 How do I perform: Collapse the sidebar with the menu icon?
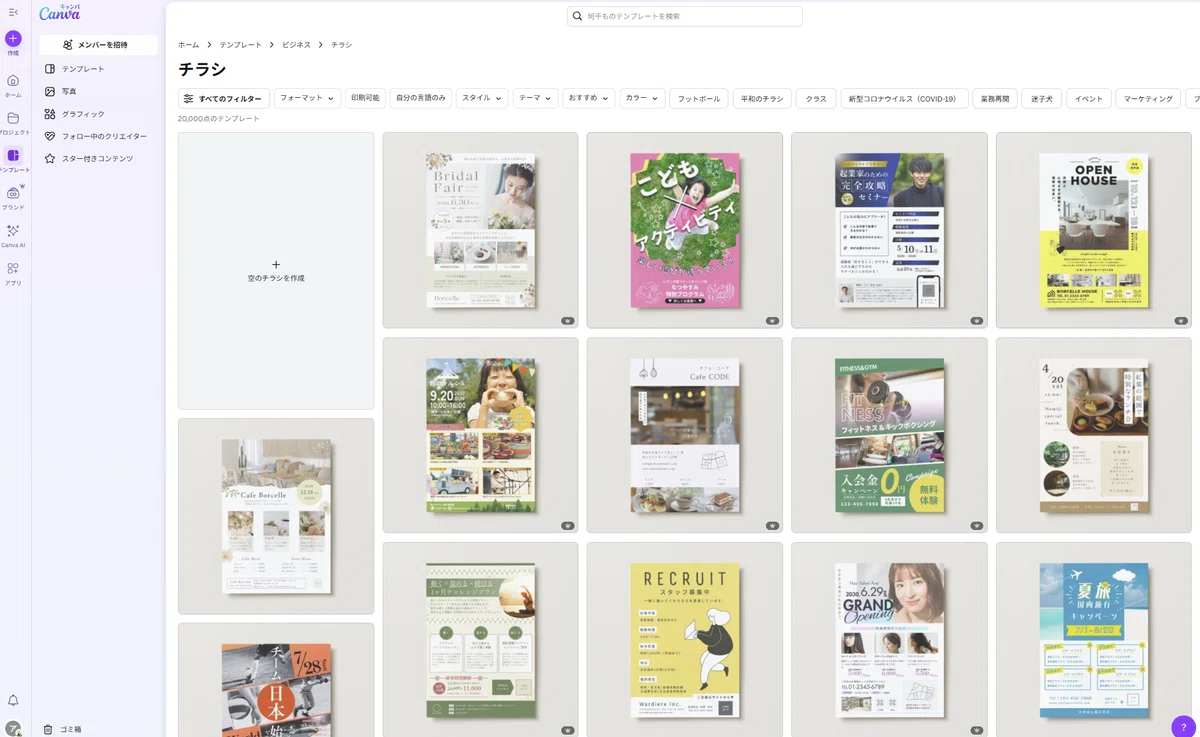click(x=13, y=12)
